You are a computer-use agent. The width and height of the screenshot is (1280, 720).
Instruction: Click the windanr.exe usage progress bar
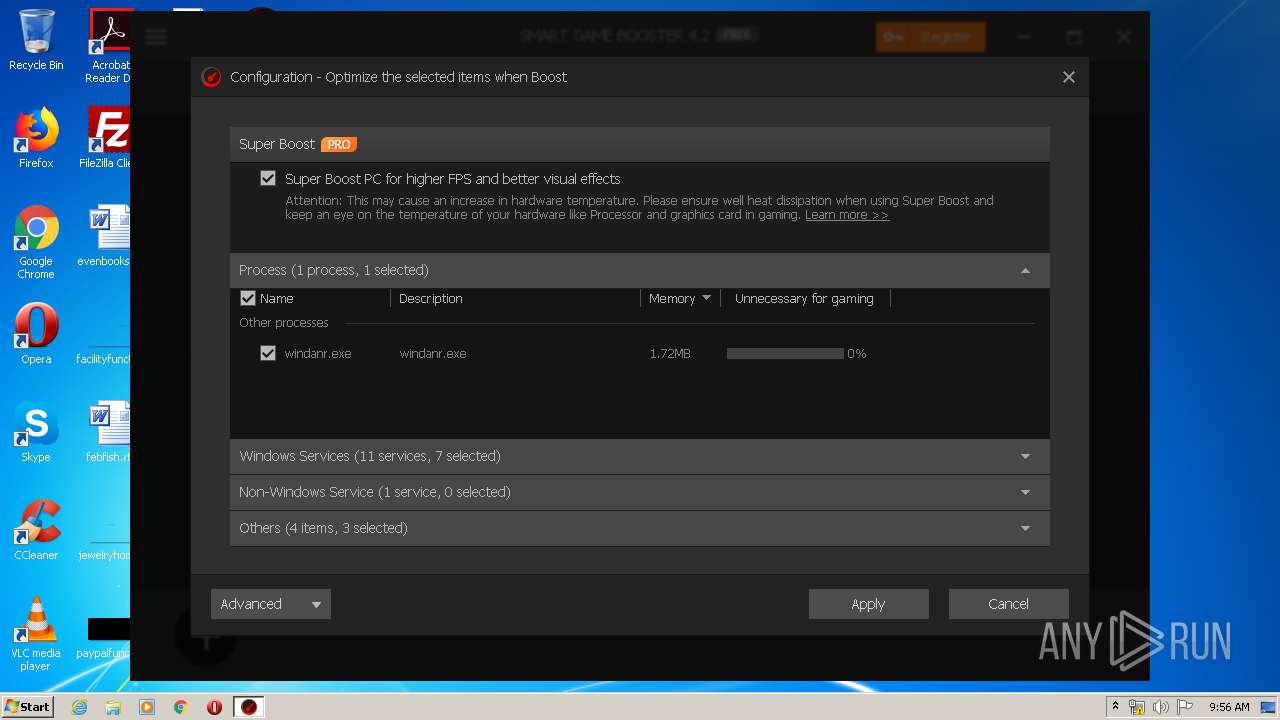[785, 353]
